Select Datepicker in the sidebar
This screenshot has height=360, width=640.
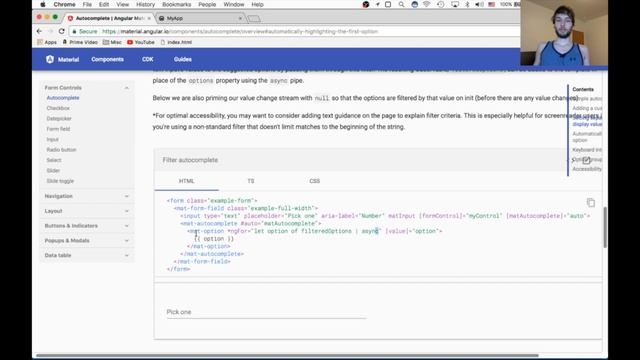point(59,118)
